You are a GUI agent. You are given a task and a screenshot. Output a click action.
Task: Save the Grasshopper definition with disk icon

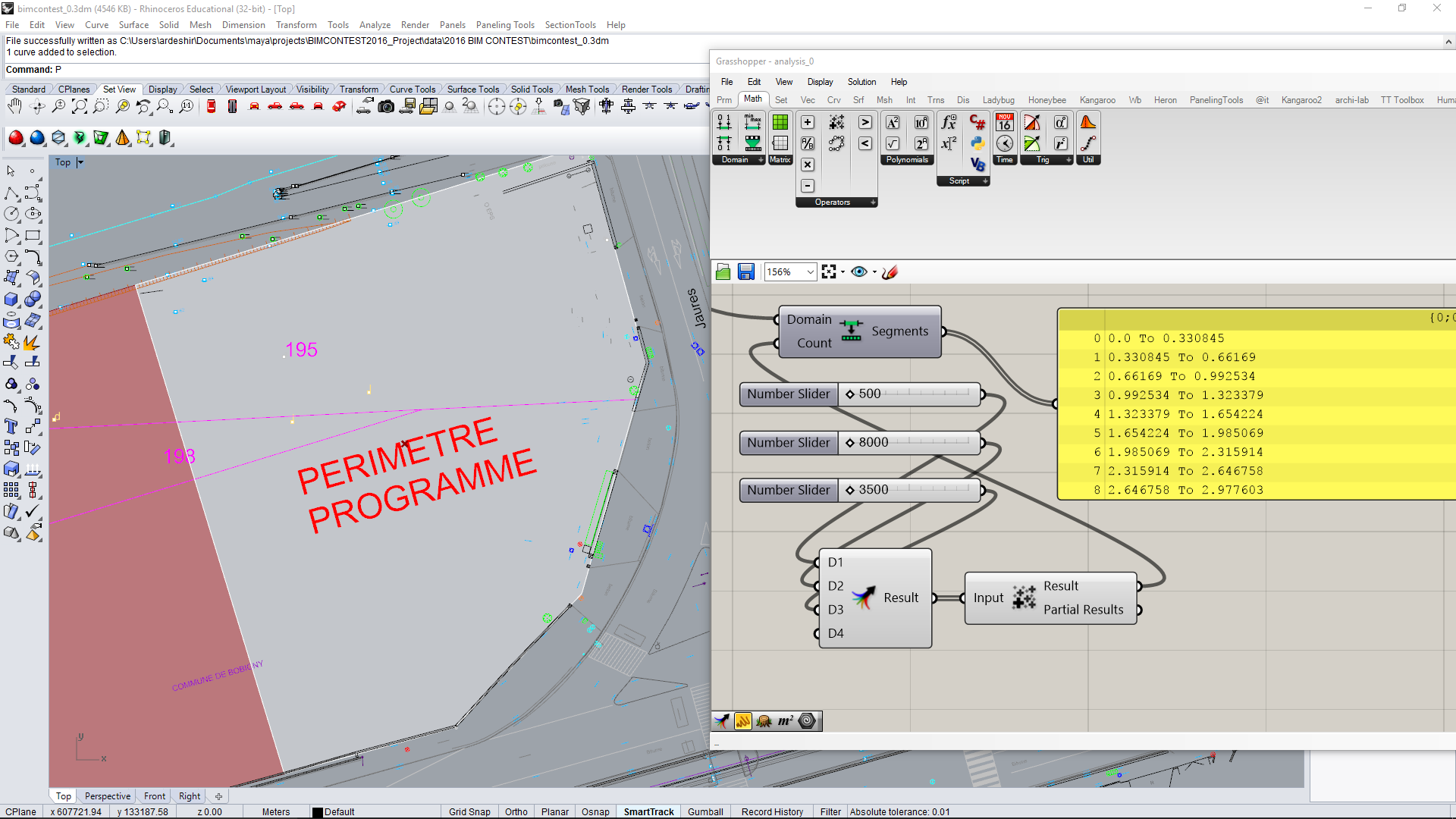click(746, 271)
